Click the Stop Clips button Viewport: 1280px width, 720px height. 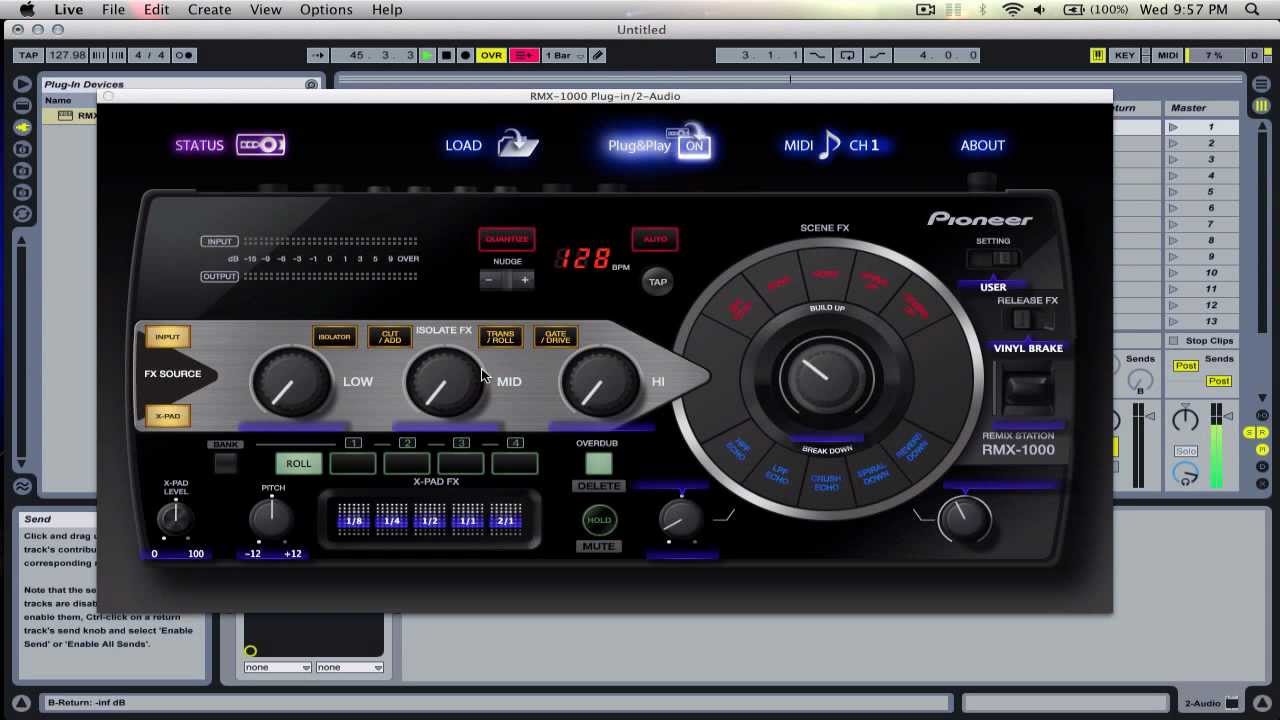click(x=1202, y=340)
